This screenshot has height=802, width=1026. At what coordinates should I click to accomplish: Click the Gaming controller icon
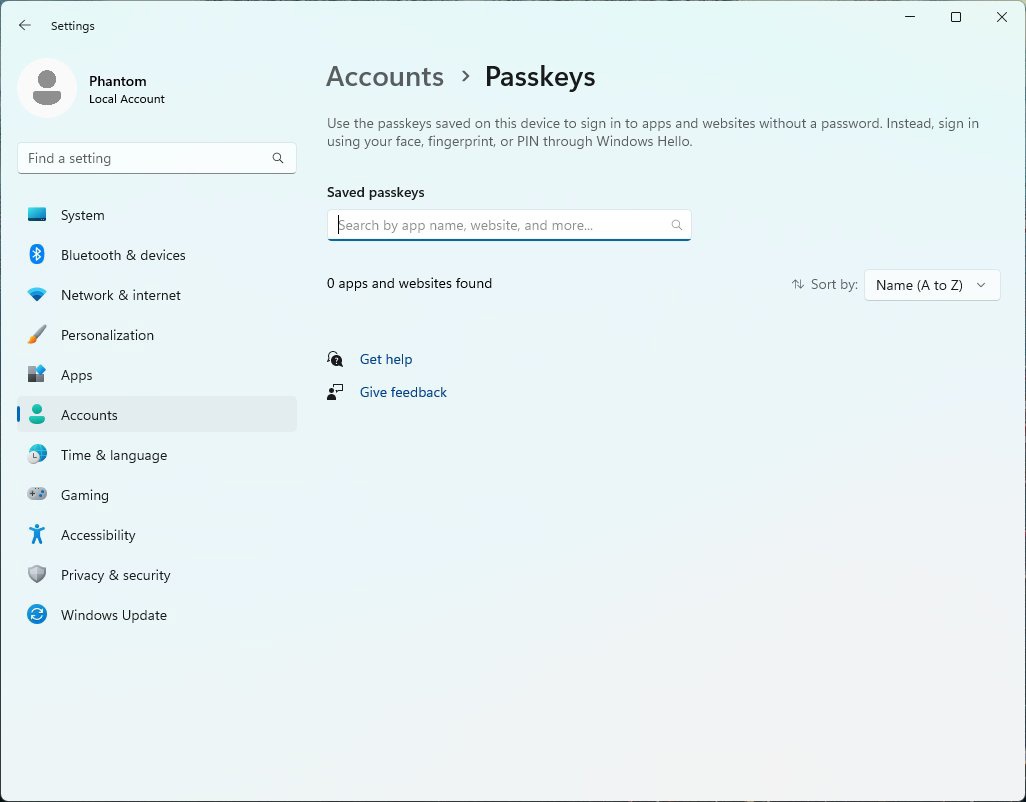(x=37, y=494)
